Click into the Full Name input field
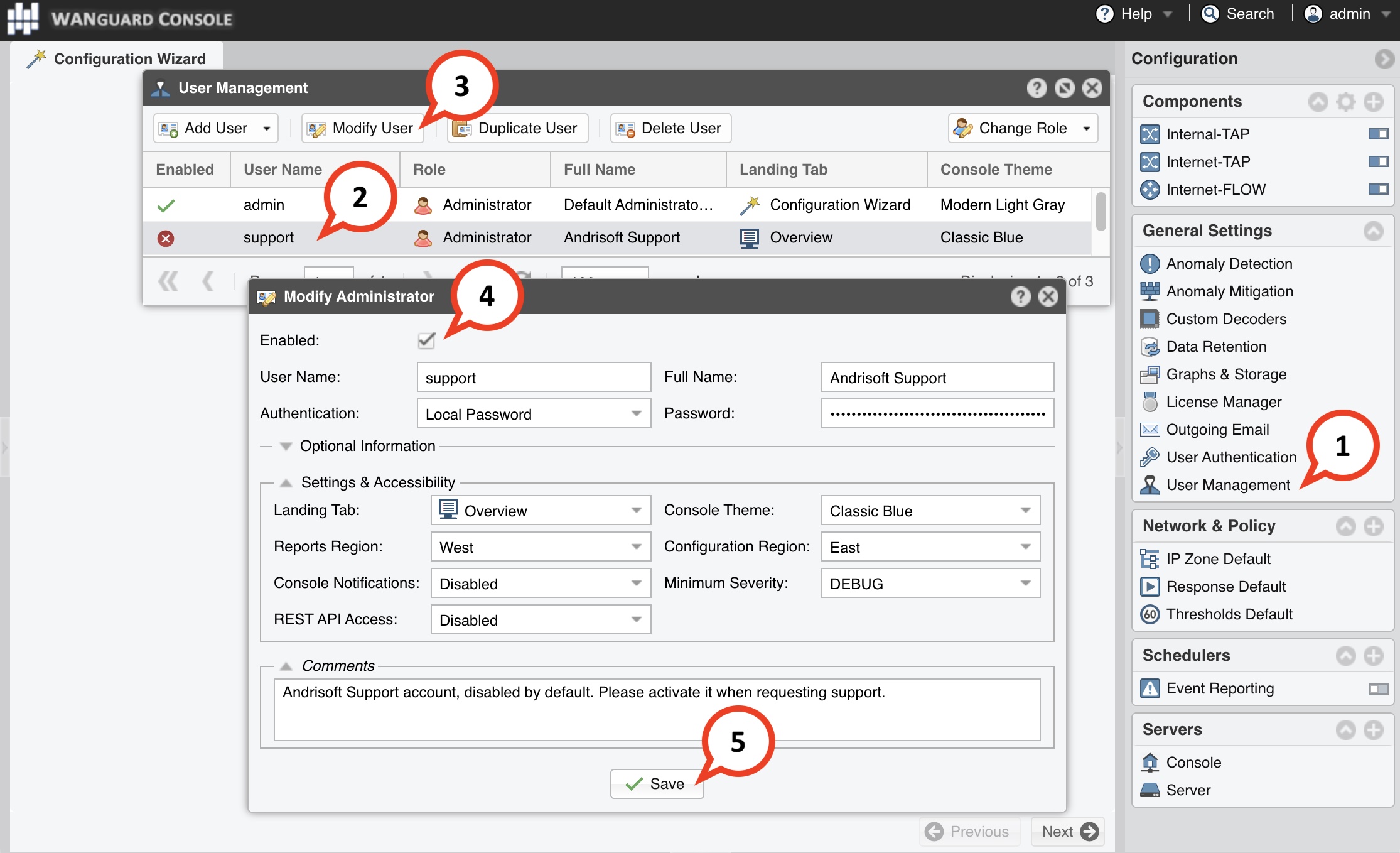 click(937, 378)
